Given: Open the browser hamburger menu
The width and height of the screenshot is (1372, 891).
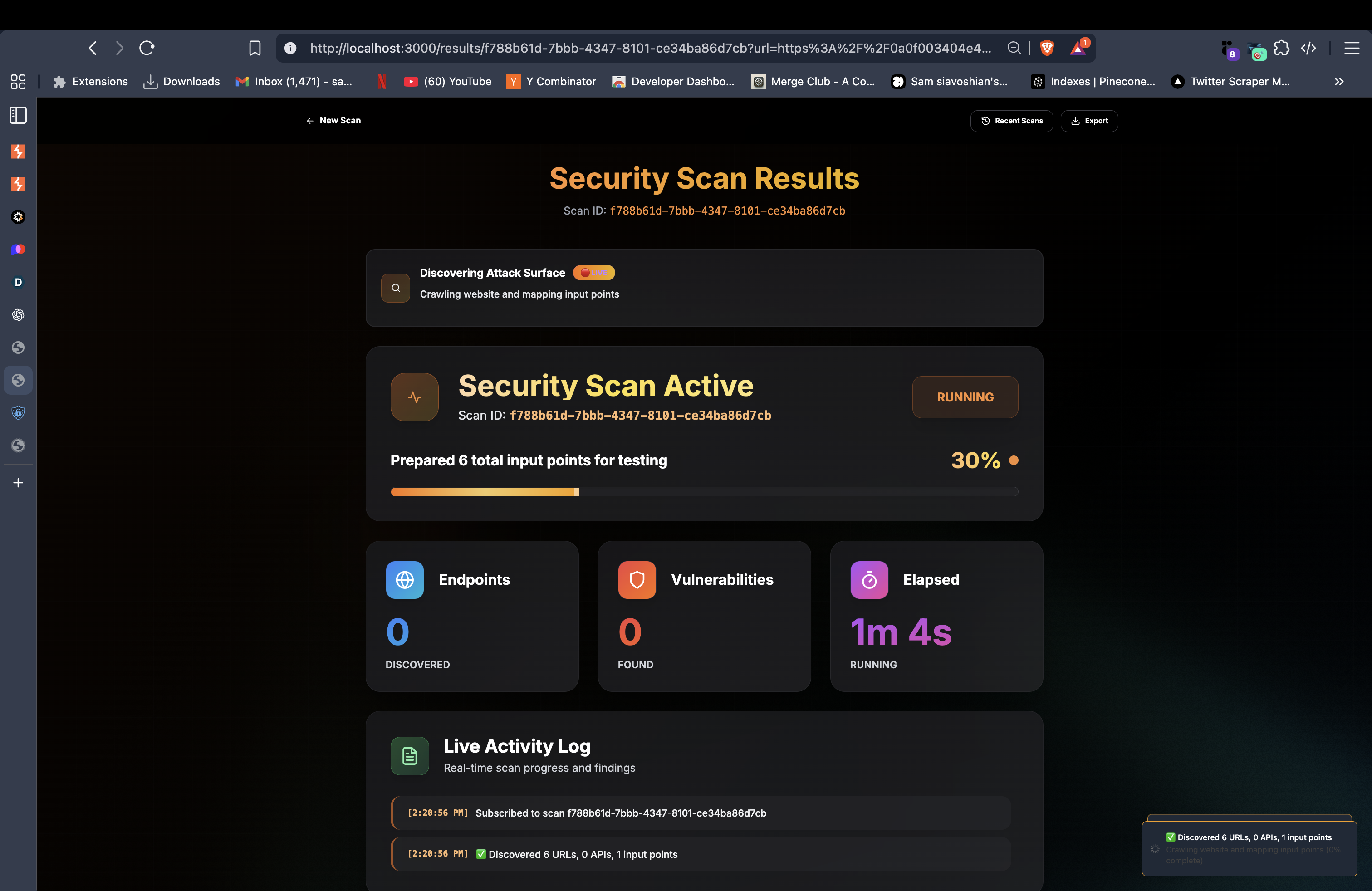Looking at the screenshot, I should [1352, 48].
